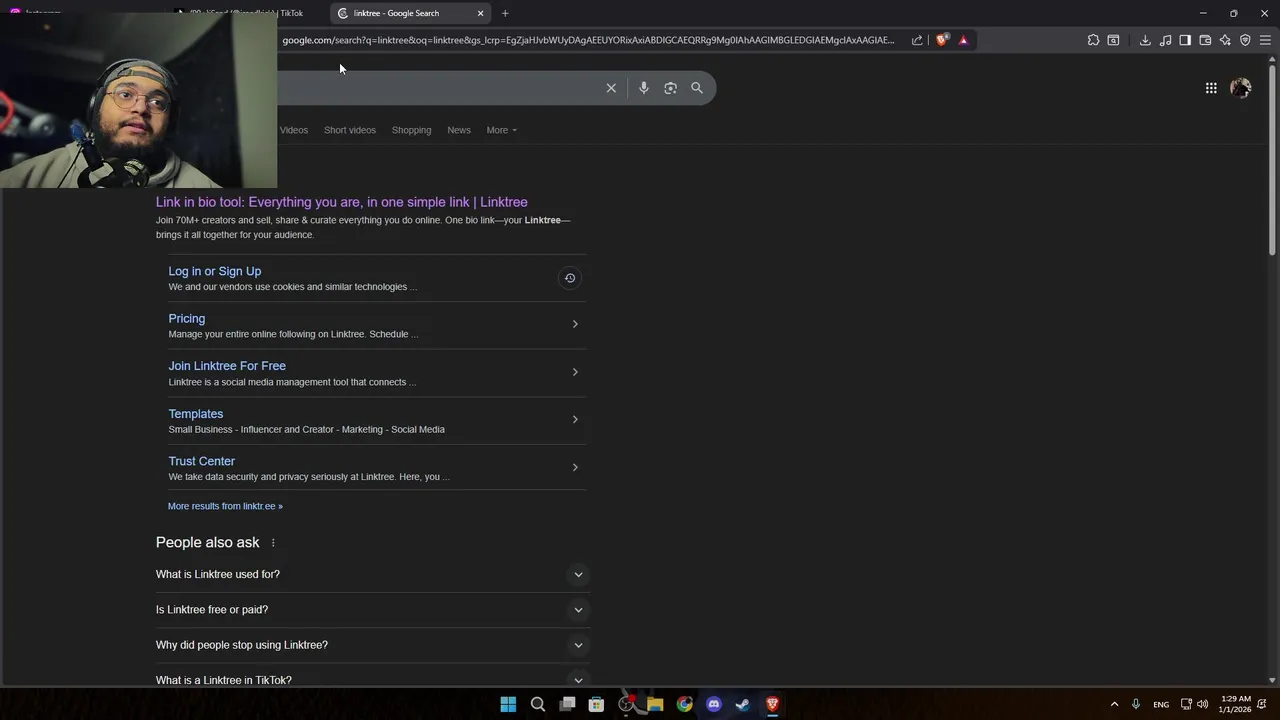Expand Is Linktree free or paid?
1280x720 pixels.
click(373, 610)
